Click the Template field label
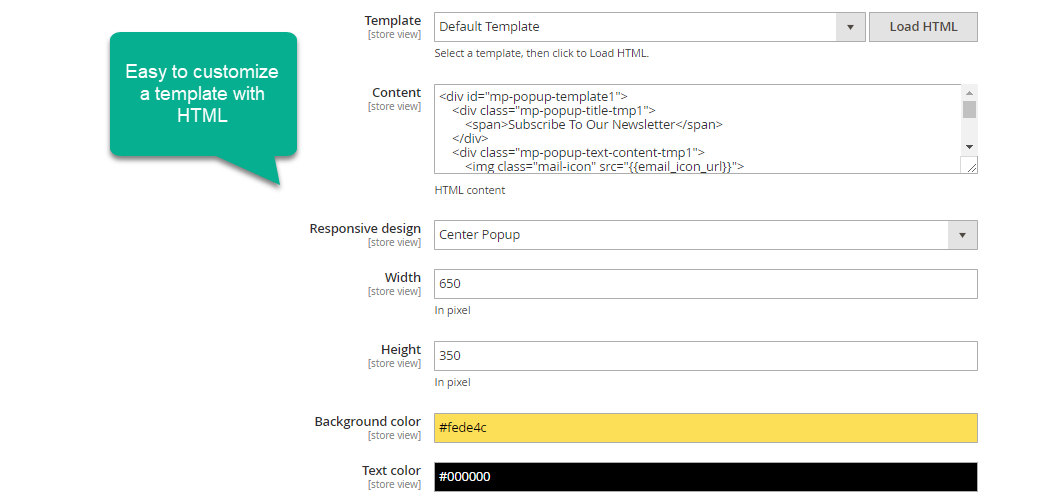Image resolution: width=1047 pixels, height=502 pixels. [x=392, y=20]
